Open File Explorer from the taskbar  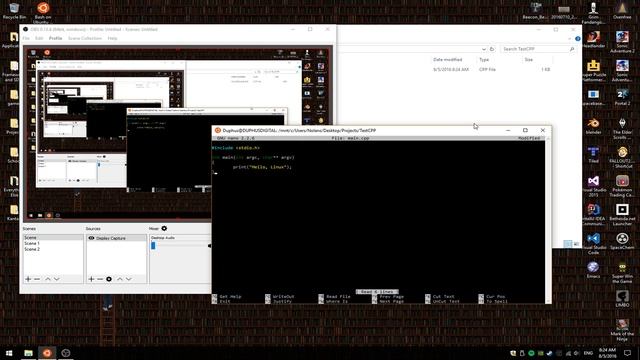tap(28, 353)
